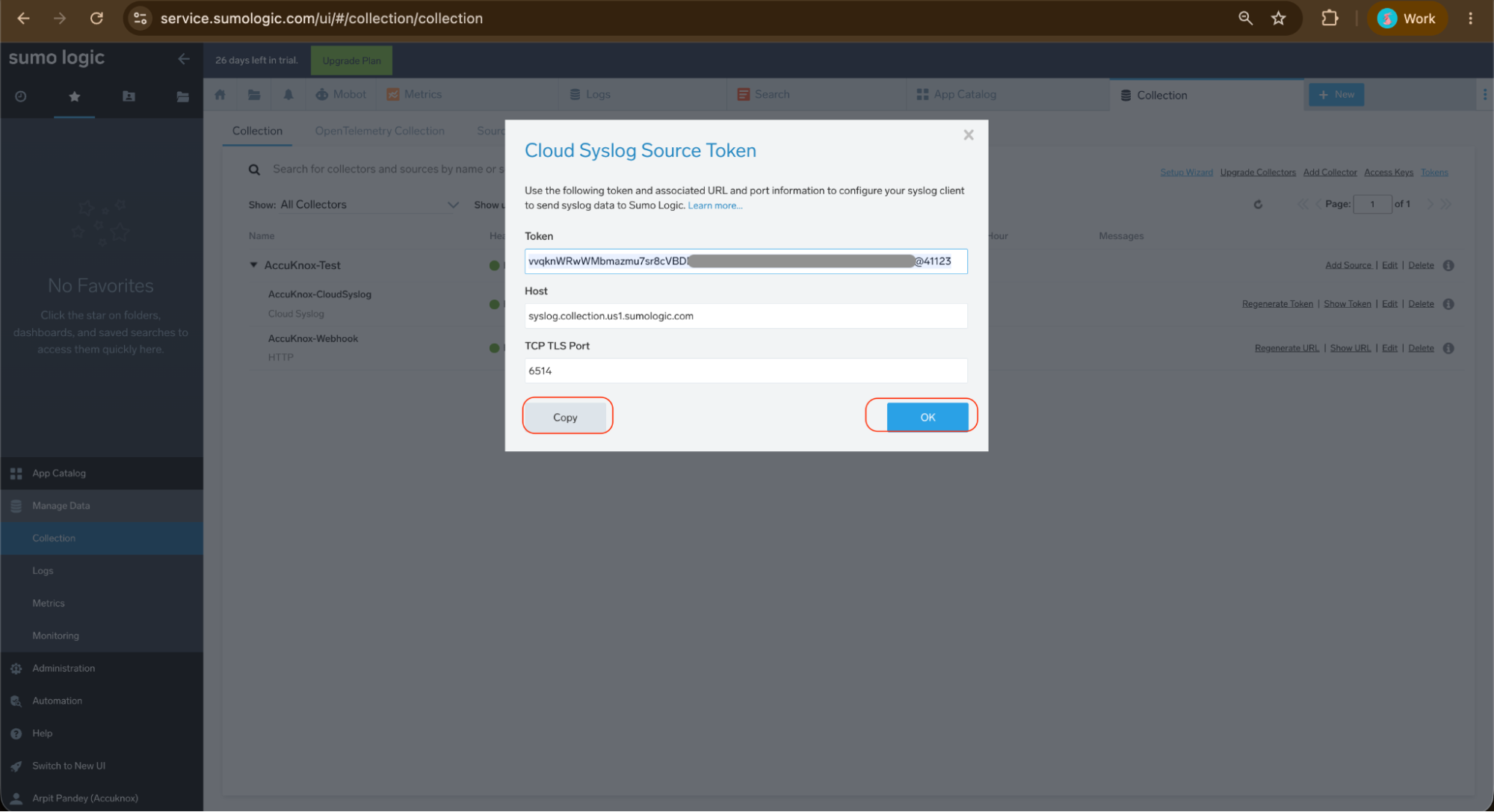Show info icon for AccuKnox-Test row

[1448, 265]
